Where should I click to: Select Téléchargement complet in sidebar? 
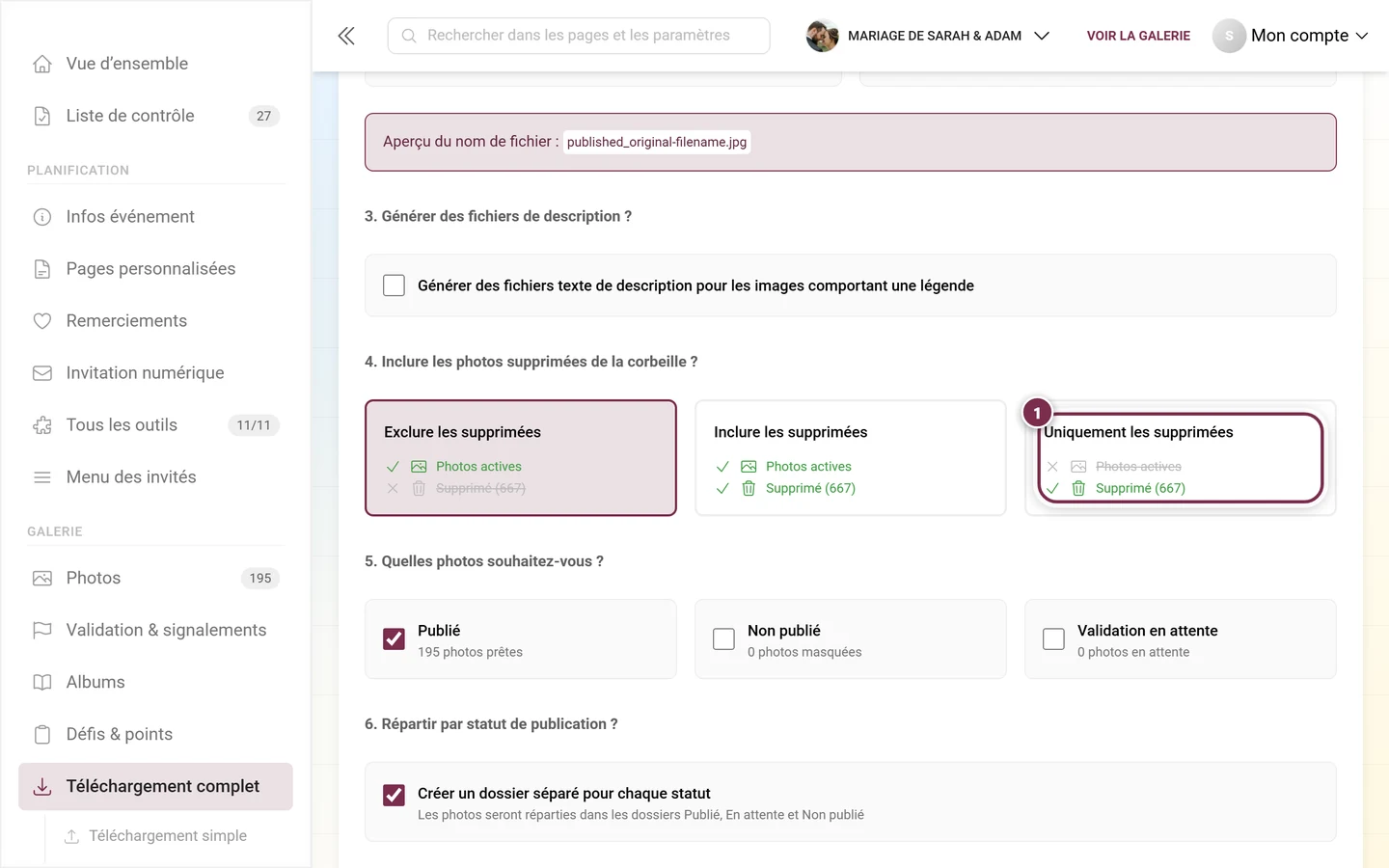pyautogui.click(x=155, y=787)
